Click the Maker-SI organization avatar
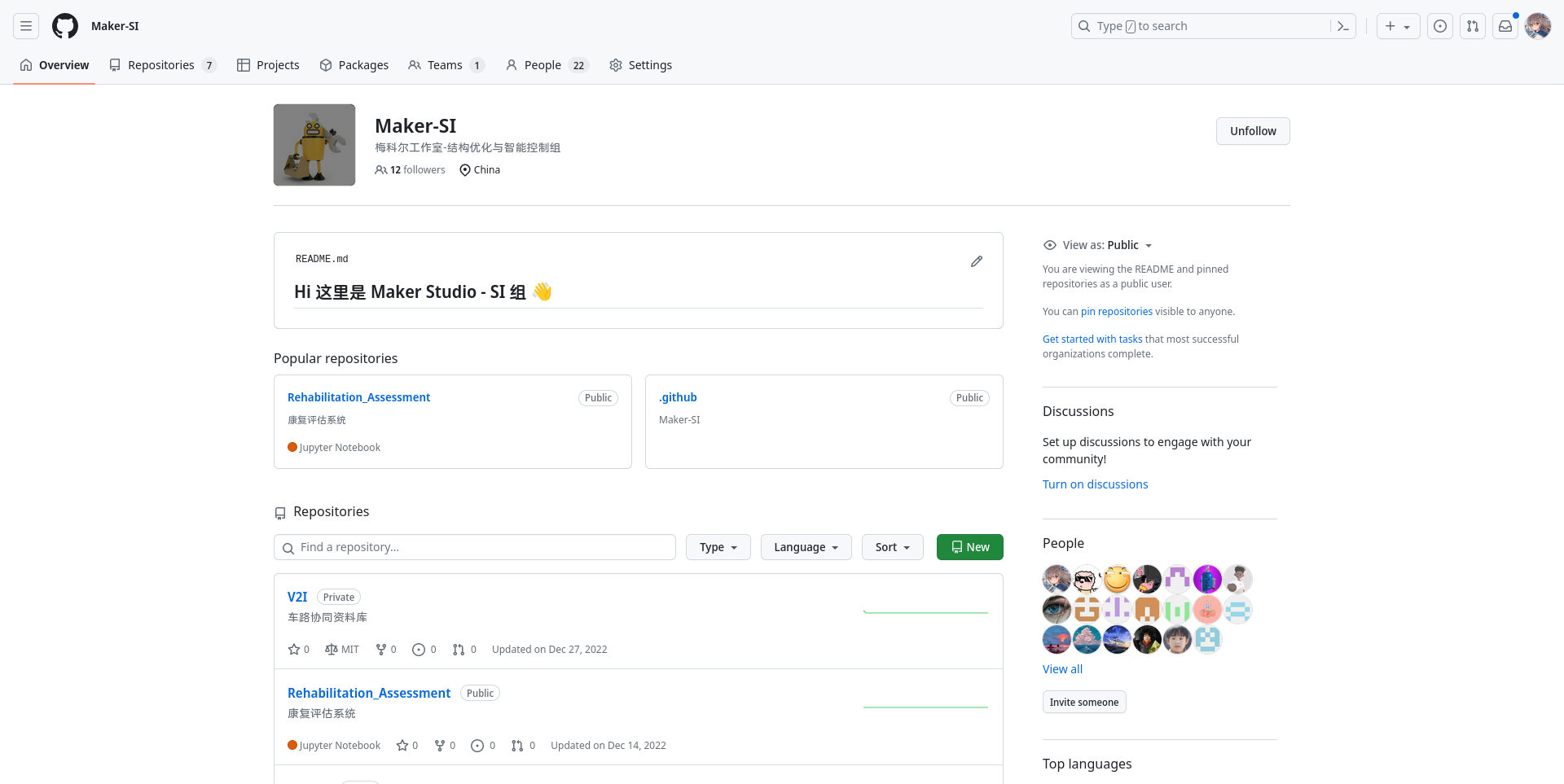This screenshot has height=784, width=1564. [314, 145]
